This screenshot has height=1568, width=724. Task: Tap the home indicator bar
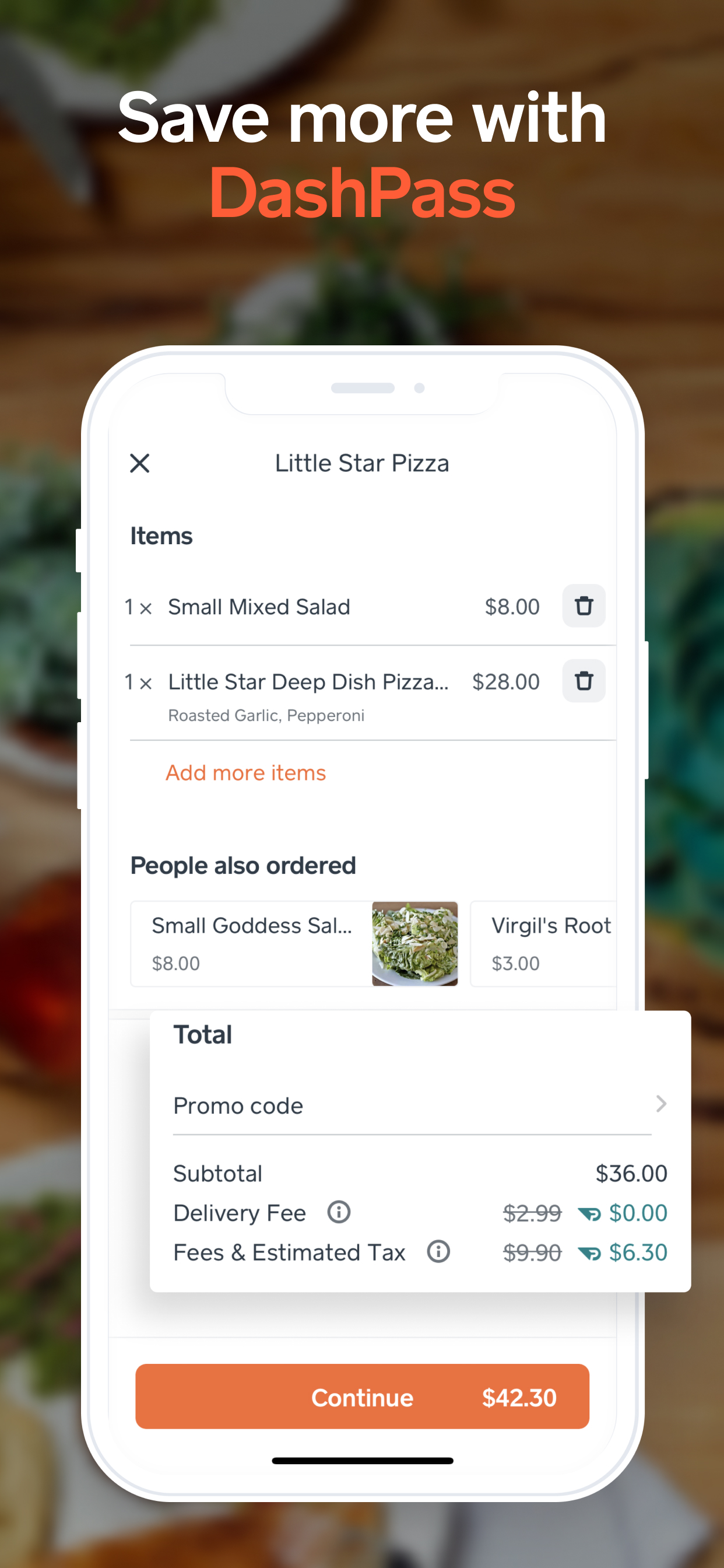[x=362, y=1461]
